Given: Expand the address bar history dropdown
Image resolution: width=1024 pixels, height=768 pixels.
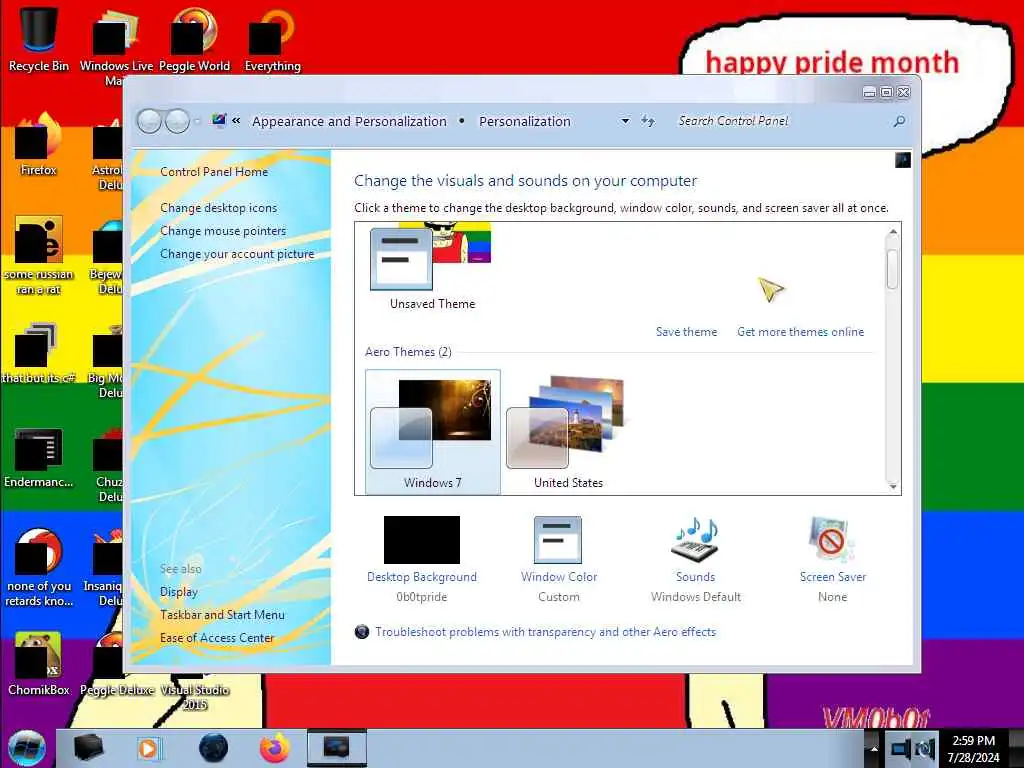Looking at the screenshot, I should [625, 121].
